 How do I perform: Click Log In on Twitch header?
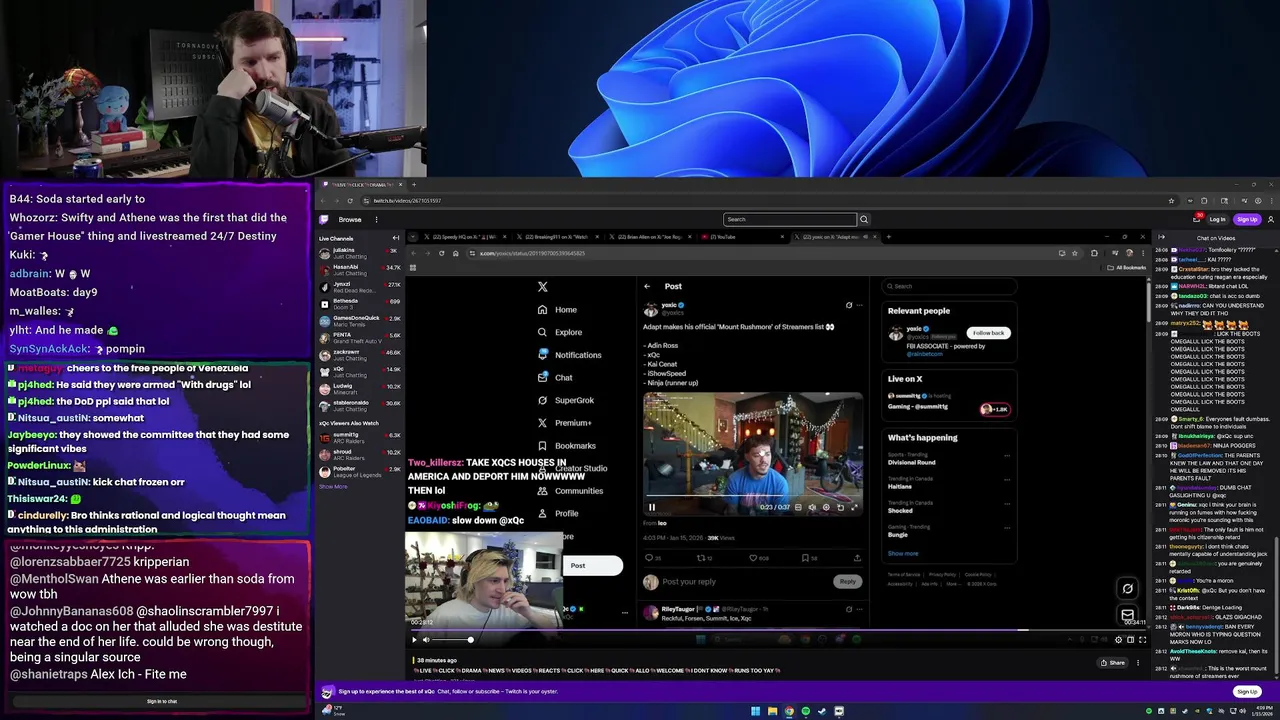point(1217,219)
